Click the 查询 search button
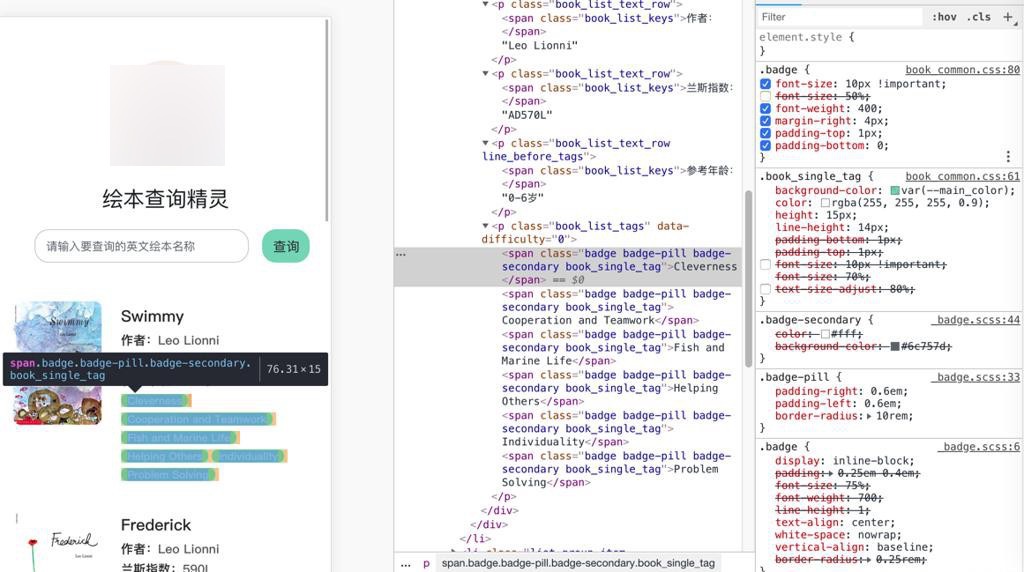Screen dimensions: 1024x572 [x=285, y=247]
